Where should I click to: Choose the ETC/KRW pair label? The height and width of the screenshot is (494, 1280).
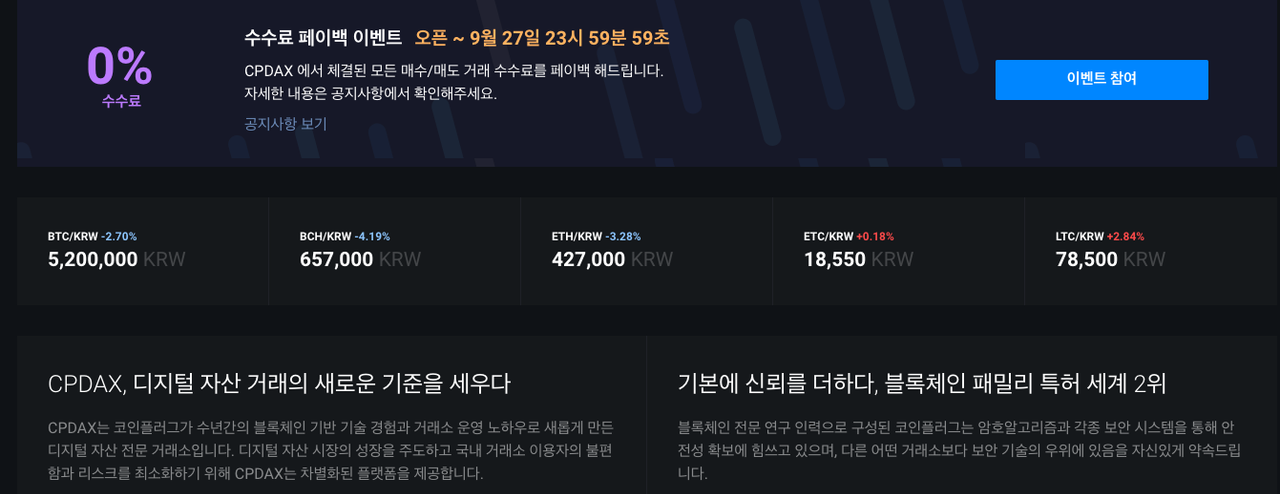pos(829,237)
